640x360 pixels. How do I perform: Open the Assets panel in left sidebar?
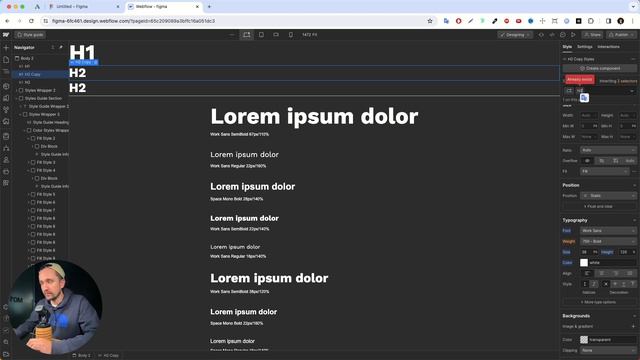point(6,121)
